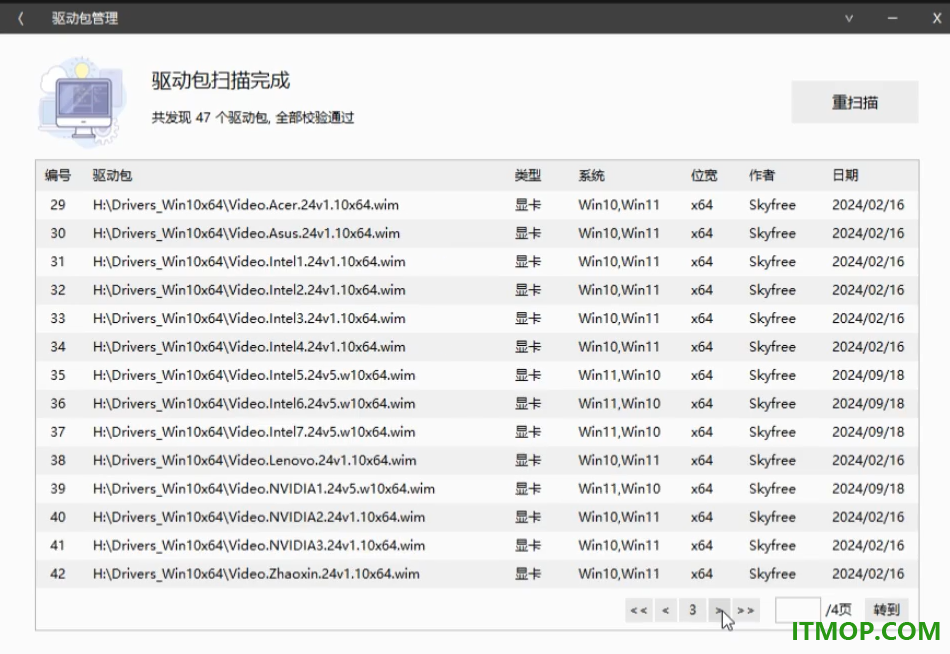Select the Video.Acer.24v1.10x64.wim row
This screenshot has width=950, height=654.
tap(477, 205)
